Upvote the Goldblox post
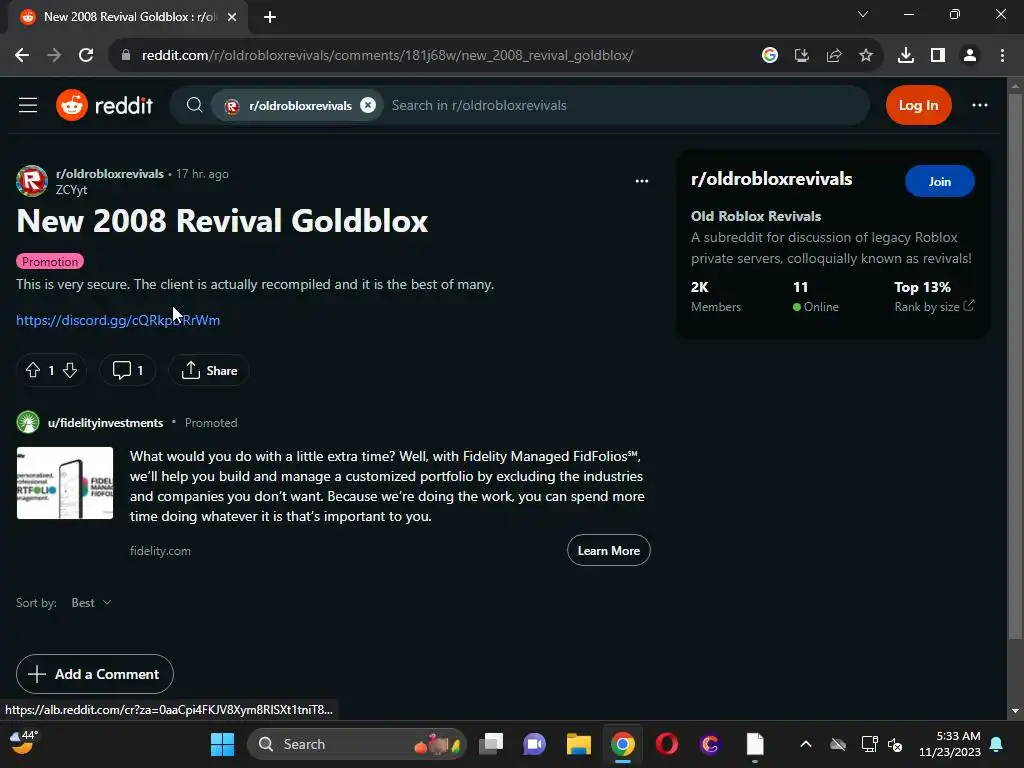The height and width of the screenshot is (768, 1024). click(x=33, y=370)
